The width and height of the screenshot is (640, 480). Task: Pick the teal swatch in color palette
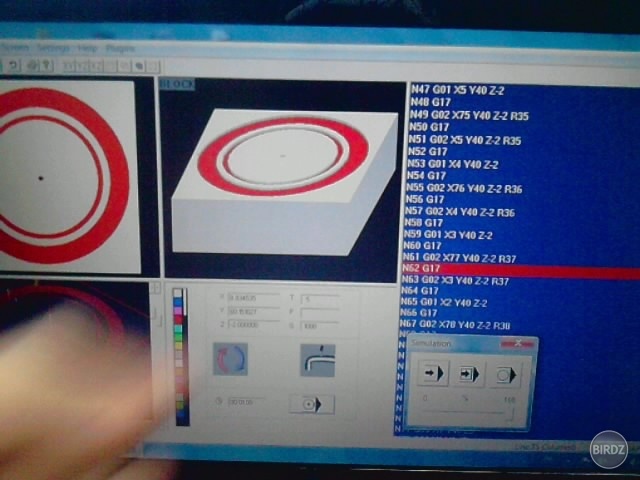point(178,328)
